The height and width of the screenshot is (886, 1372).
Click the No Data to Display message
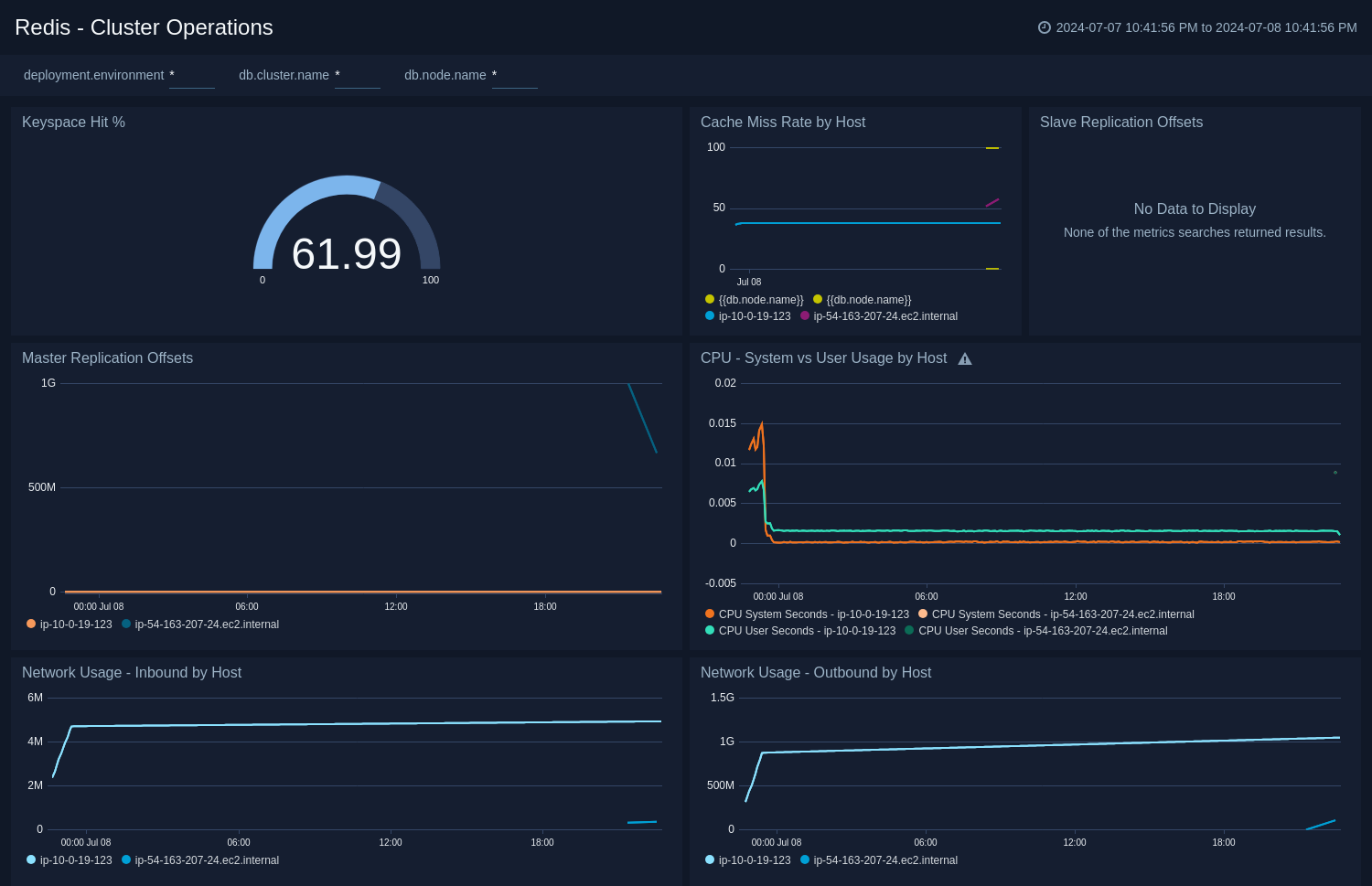(x=1195, y=209)
